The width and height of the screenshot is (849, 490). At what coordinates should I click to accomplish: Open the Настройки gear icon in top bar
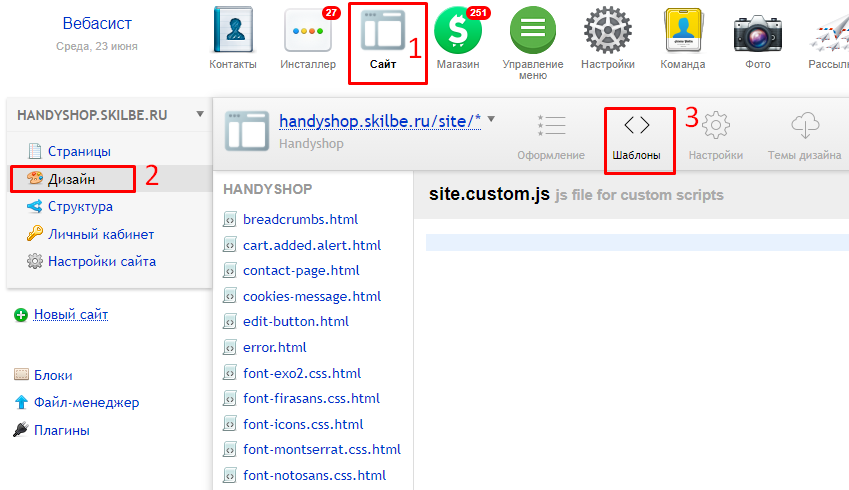point(608,32)
